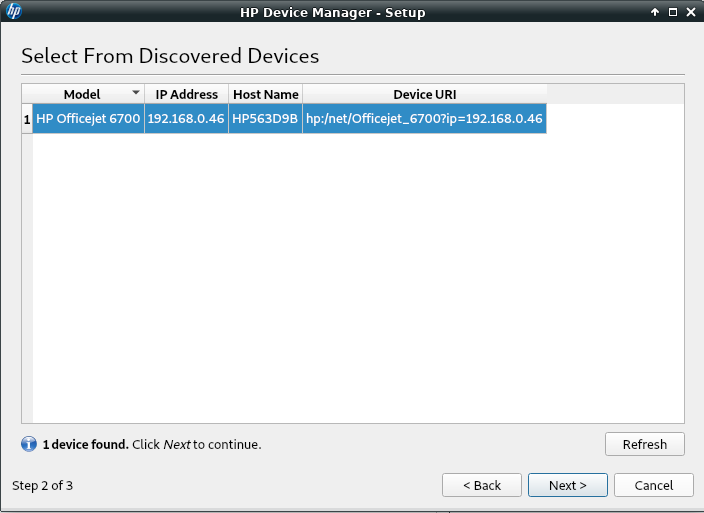Screen dimensions: 704x513
Task: Close the HP Device Manager Setup window
Action: (690, 12)
